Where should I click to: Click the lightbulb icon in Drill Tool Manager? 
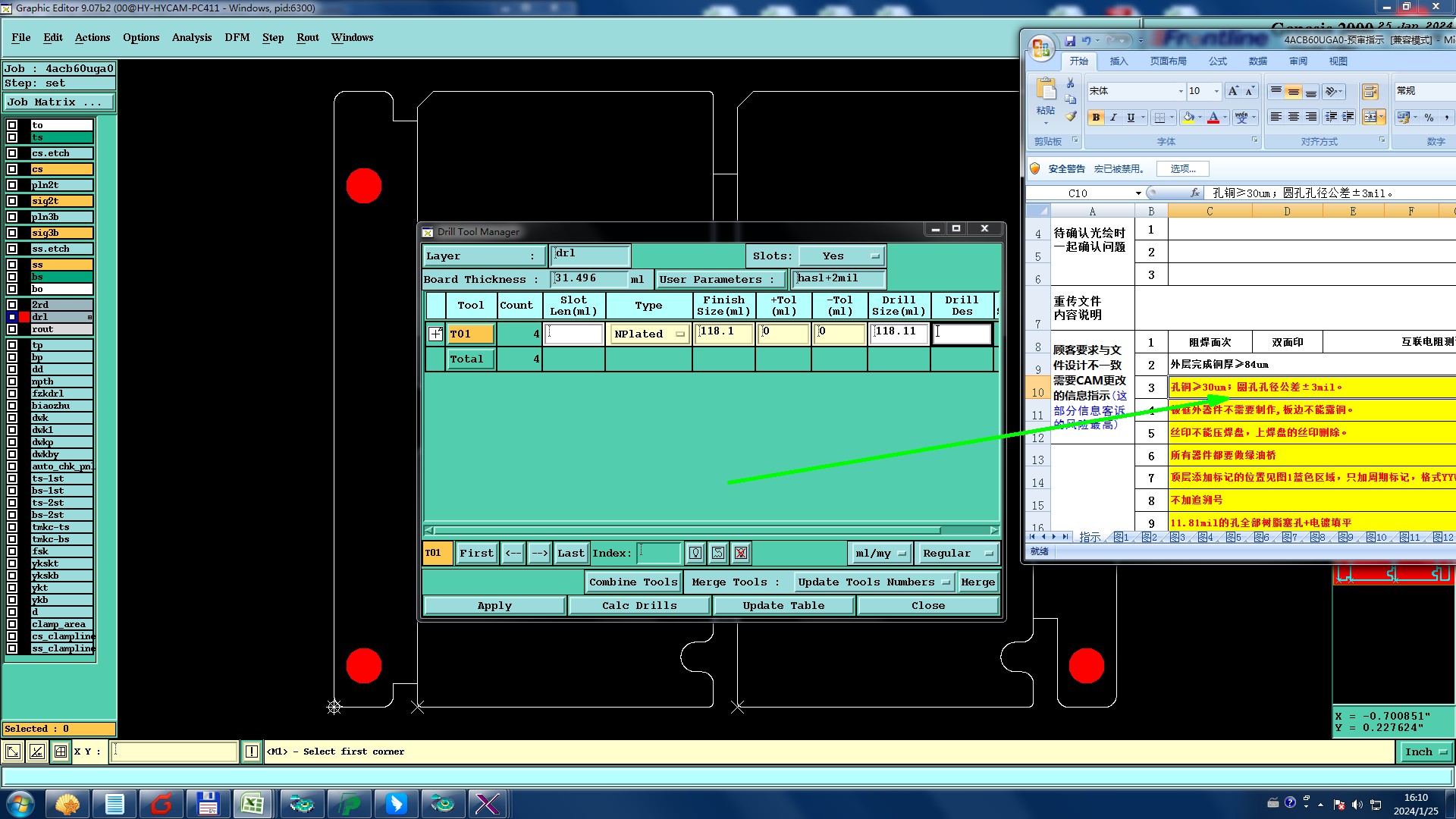[x=695, y=554]
